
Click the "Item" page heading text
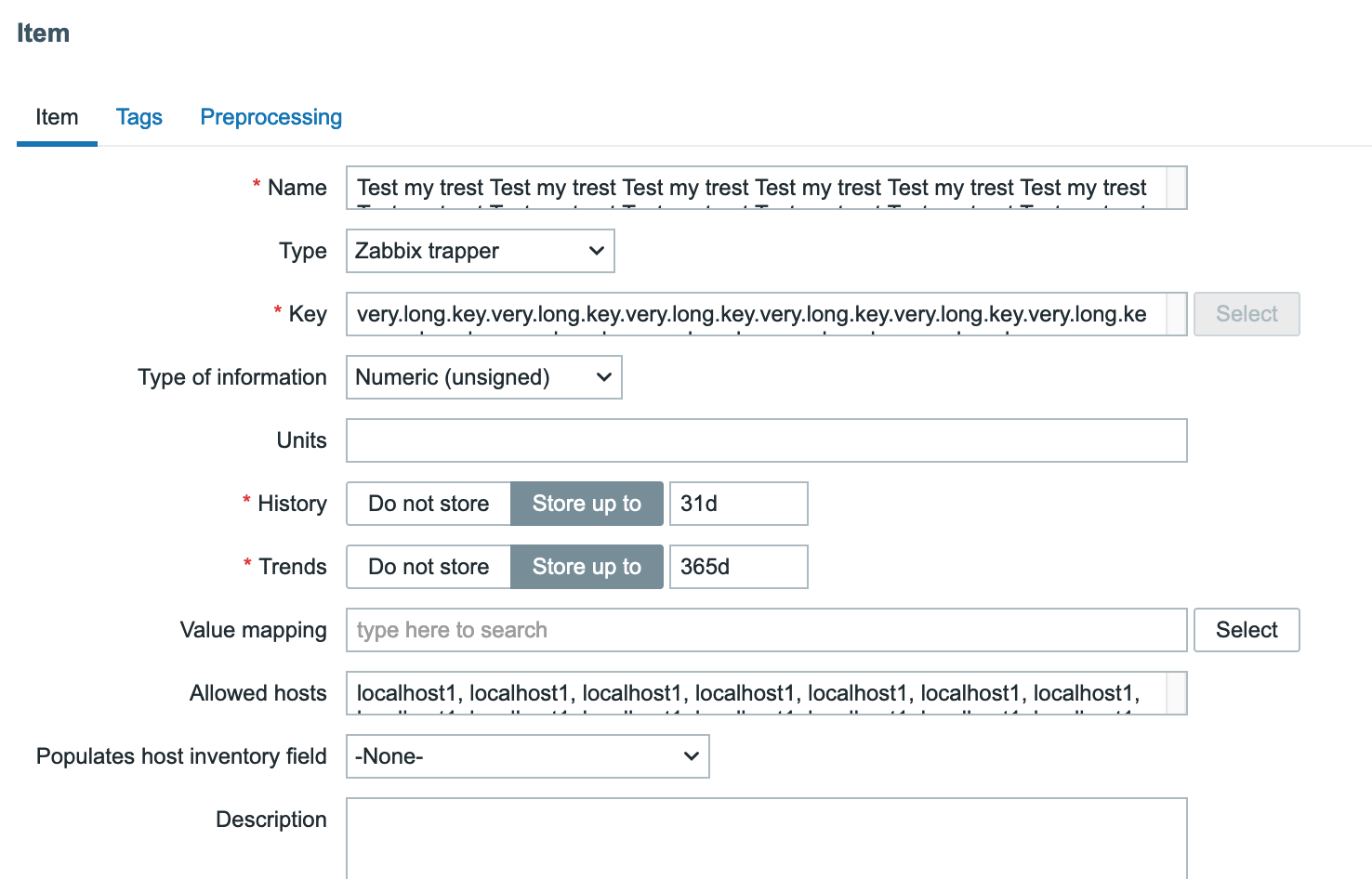[x=43, y=33]
